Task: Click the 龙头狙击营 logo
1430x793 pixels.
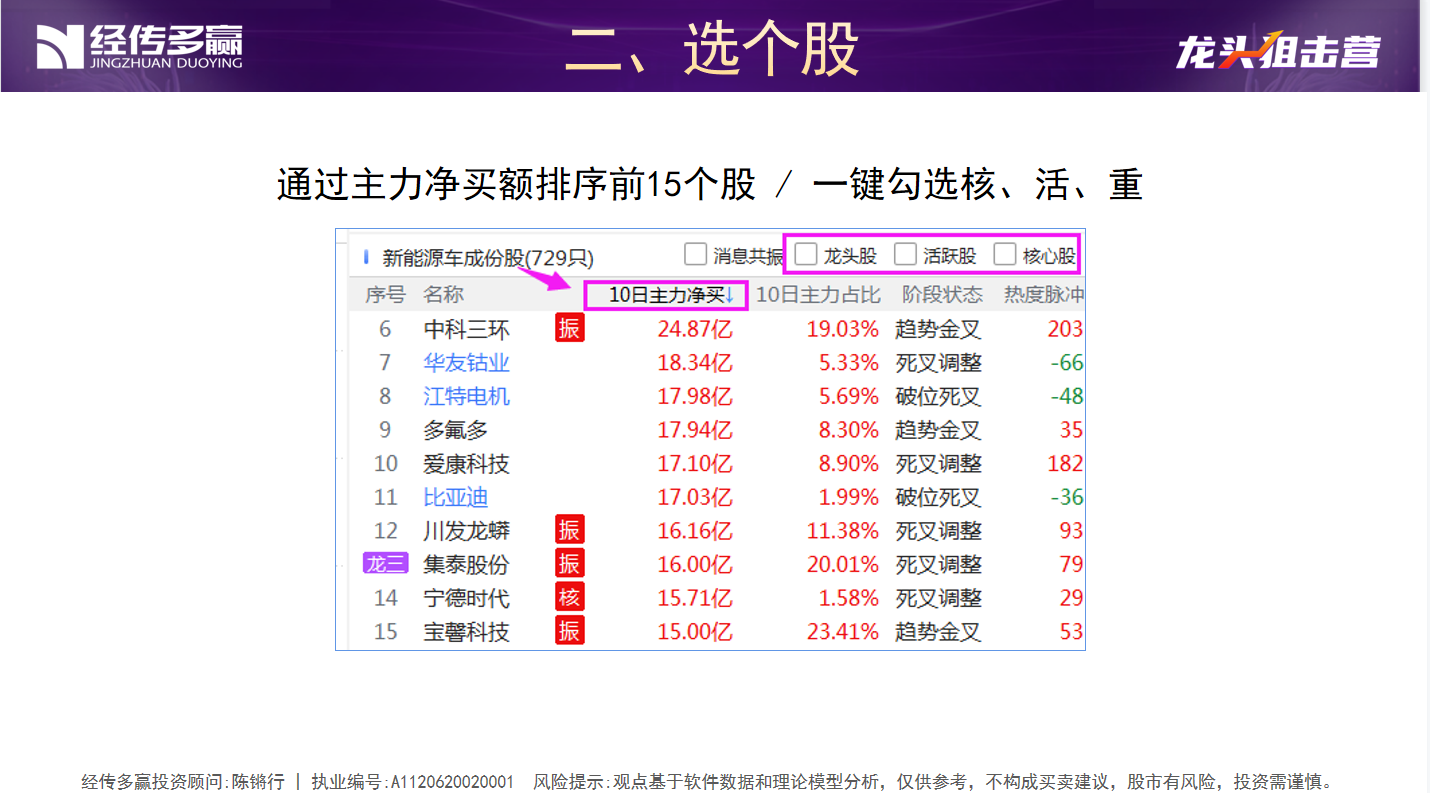Action: [x=1278, y=49]
